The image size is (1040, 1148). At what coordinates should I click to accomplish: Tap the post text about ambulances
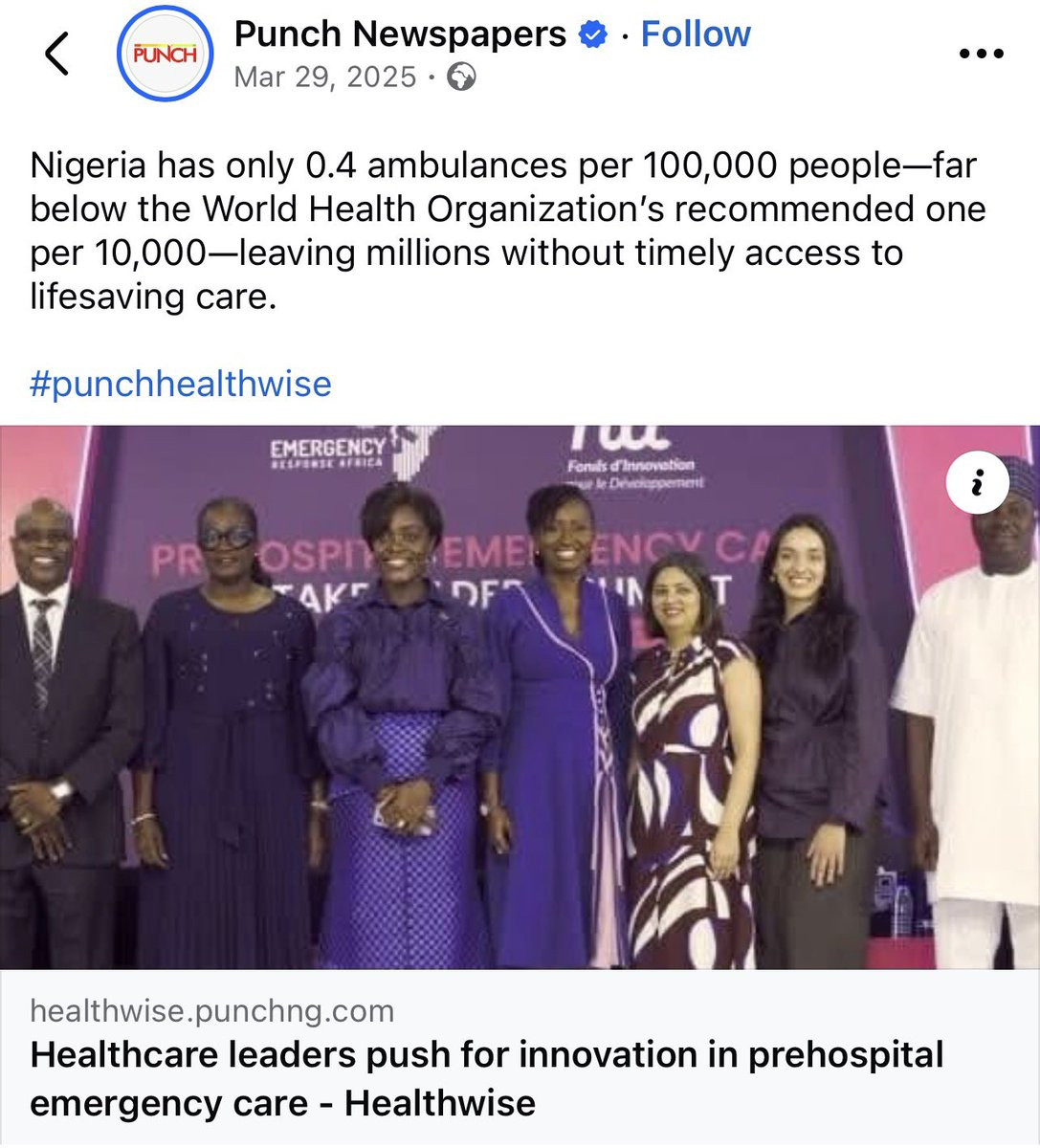pos(507,231)
